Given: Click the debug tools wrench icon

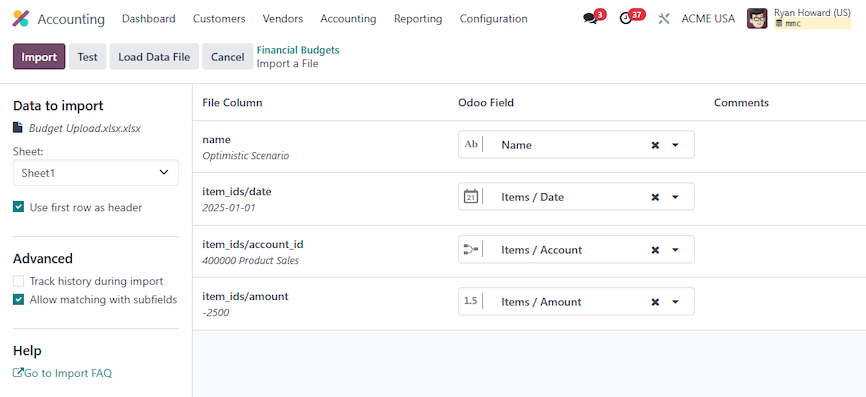Looking at the screenshot, I should pos(664,19).
